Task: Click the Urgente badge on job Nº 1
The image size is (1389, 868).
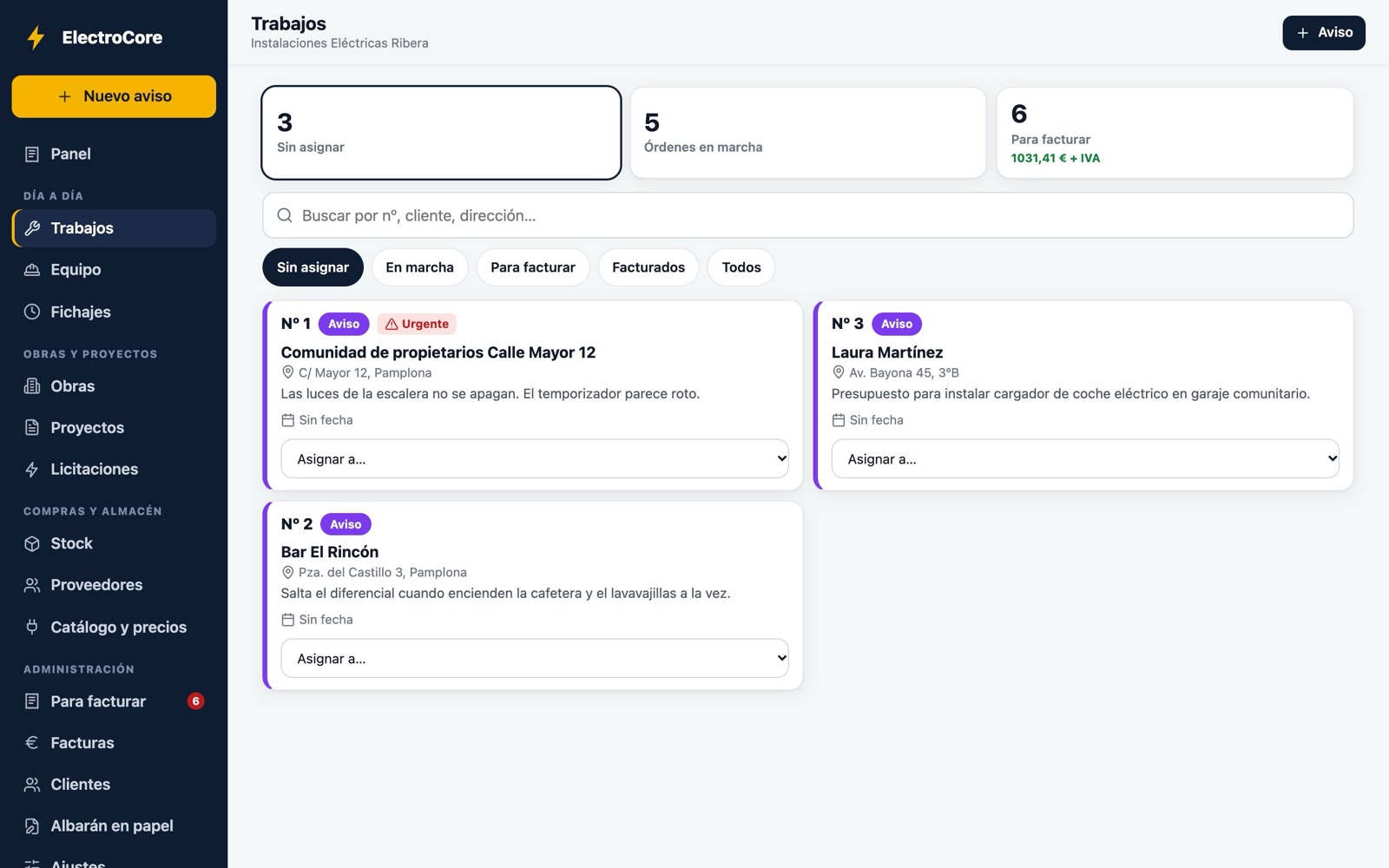Action: pos(417,324)
